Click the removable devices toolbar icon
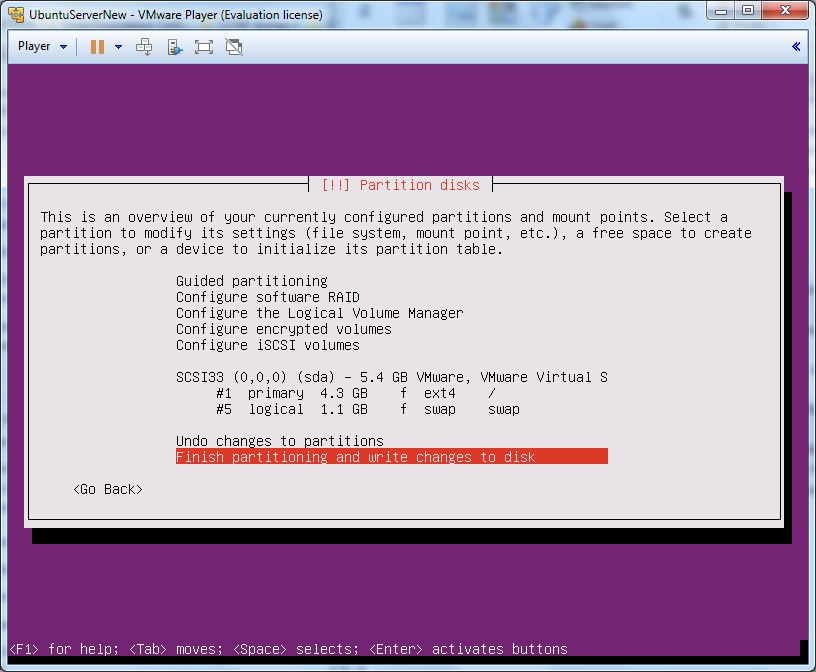This screenshot has width=816, height=672. click(174, 46)
